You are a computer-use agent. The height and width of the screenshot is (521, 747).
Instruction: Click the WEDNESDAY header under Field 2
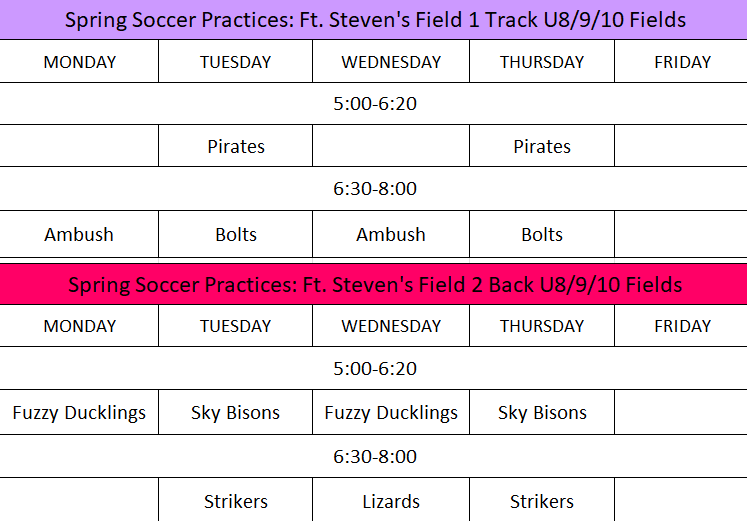(x=391, y=326)
